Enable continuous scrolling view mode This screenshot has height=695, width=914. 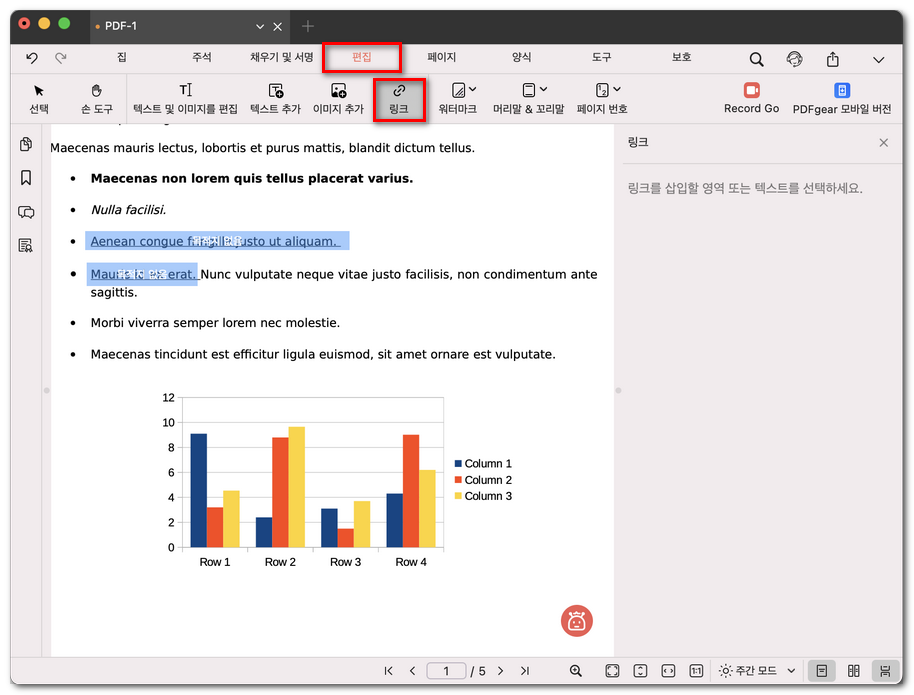pos(884,671)
